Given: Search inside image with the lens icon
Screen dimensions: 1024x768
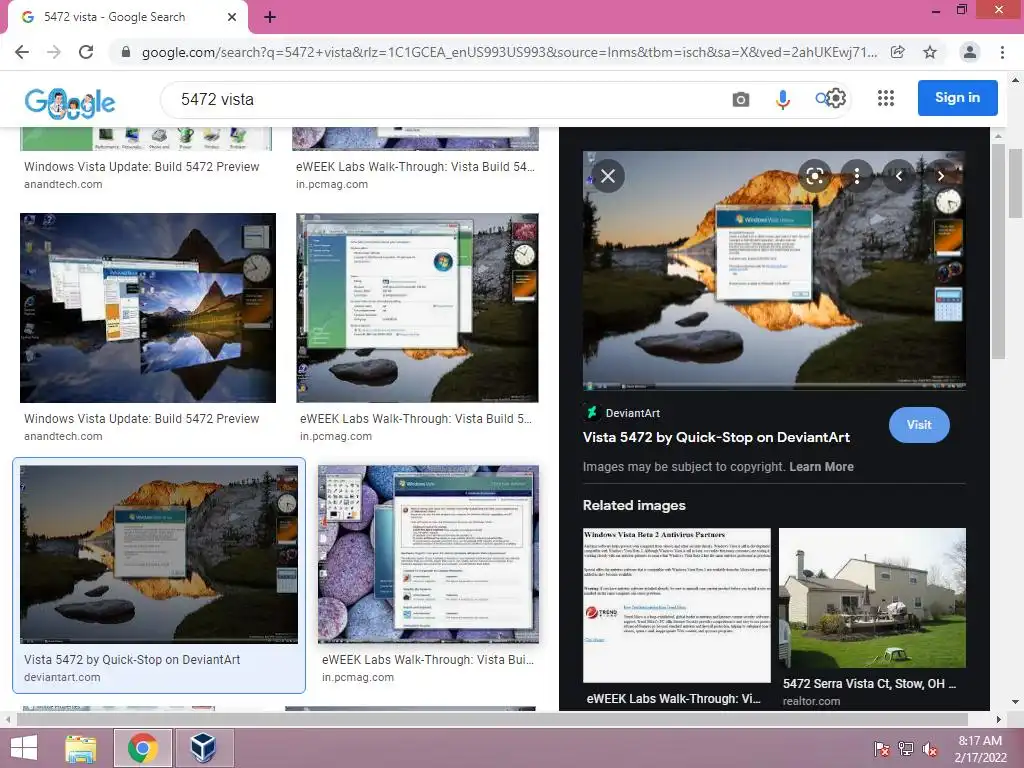Looking at the screenshot, I should click(814, 176).
